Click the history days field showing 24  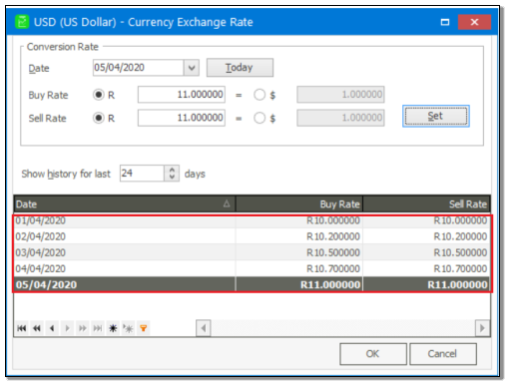pos(142,173)
